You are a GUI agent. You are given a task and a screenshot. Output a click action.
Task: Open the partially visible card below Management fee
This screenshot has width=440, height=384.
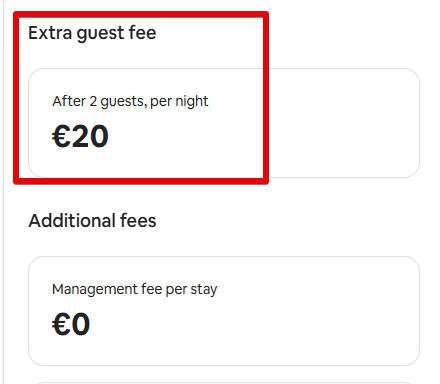pos(224,383)
